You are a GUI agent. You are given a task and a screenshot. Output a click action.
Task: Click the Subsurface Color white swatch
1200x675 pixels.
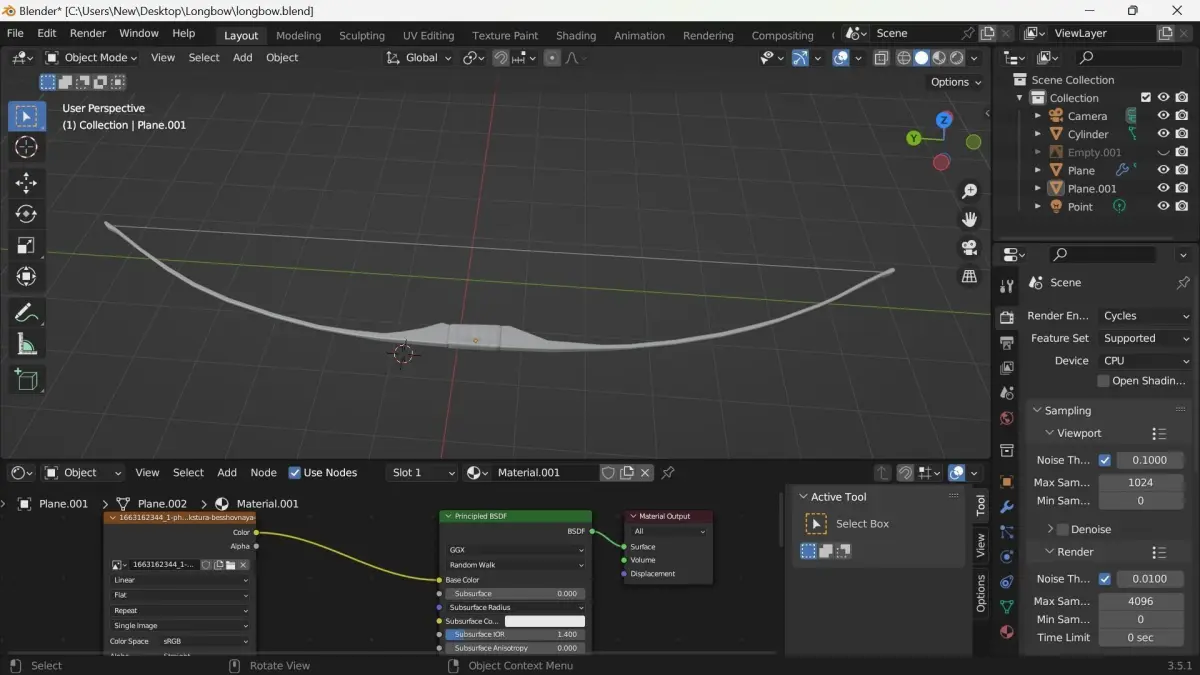pos(544,621)
